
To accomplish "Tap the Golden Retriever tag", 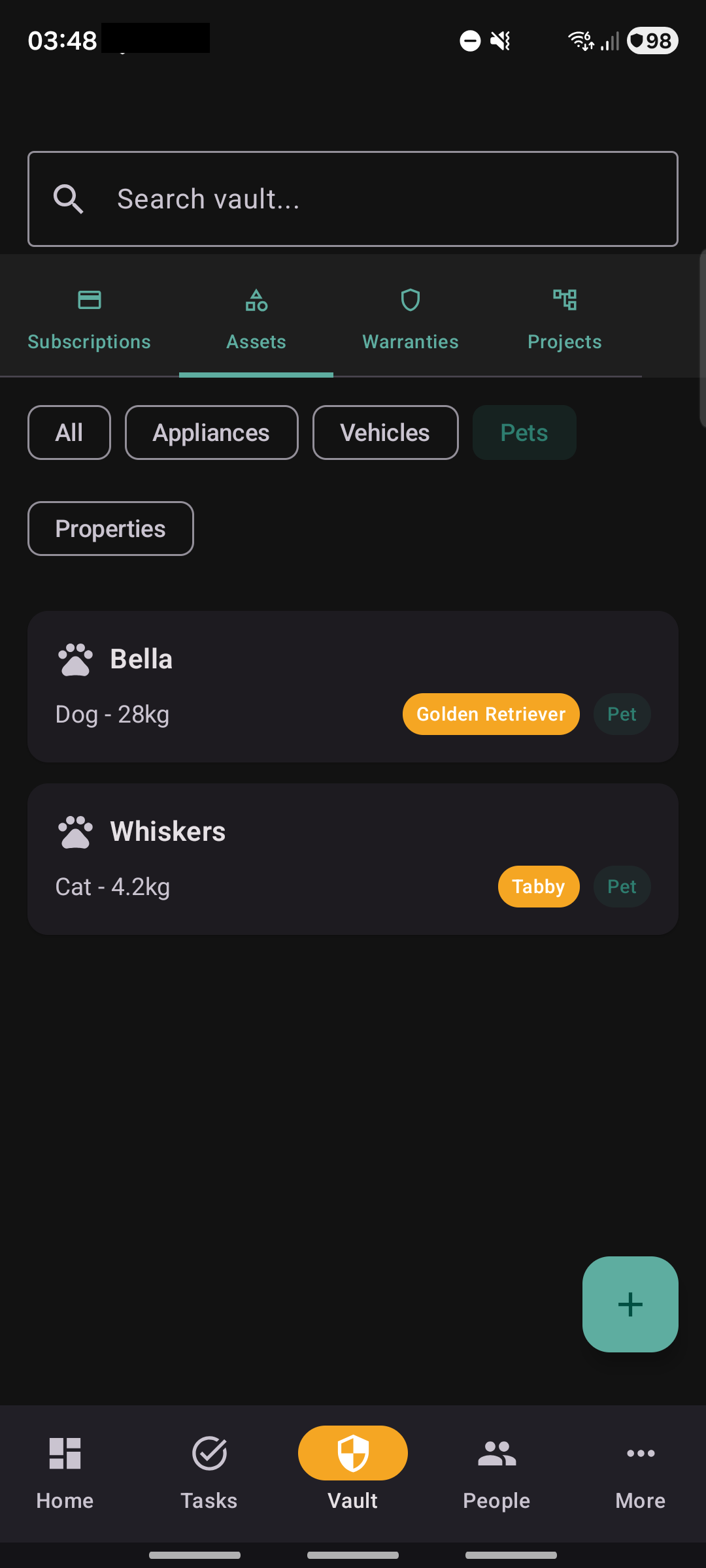I will 491,714.
